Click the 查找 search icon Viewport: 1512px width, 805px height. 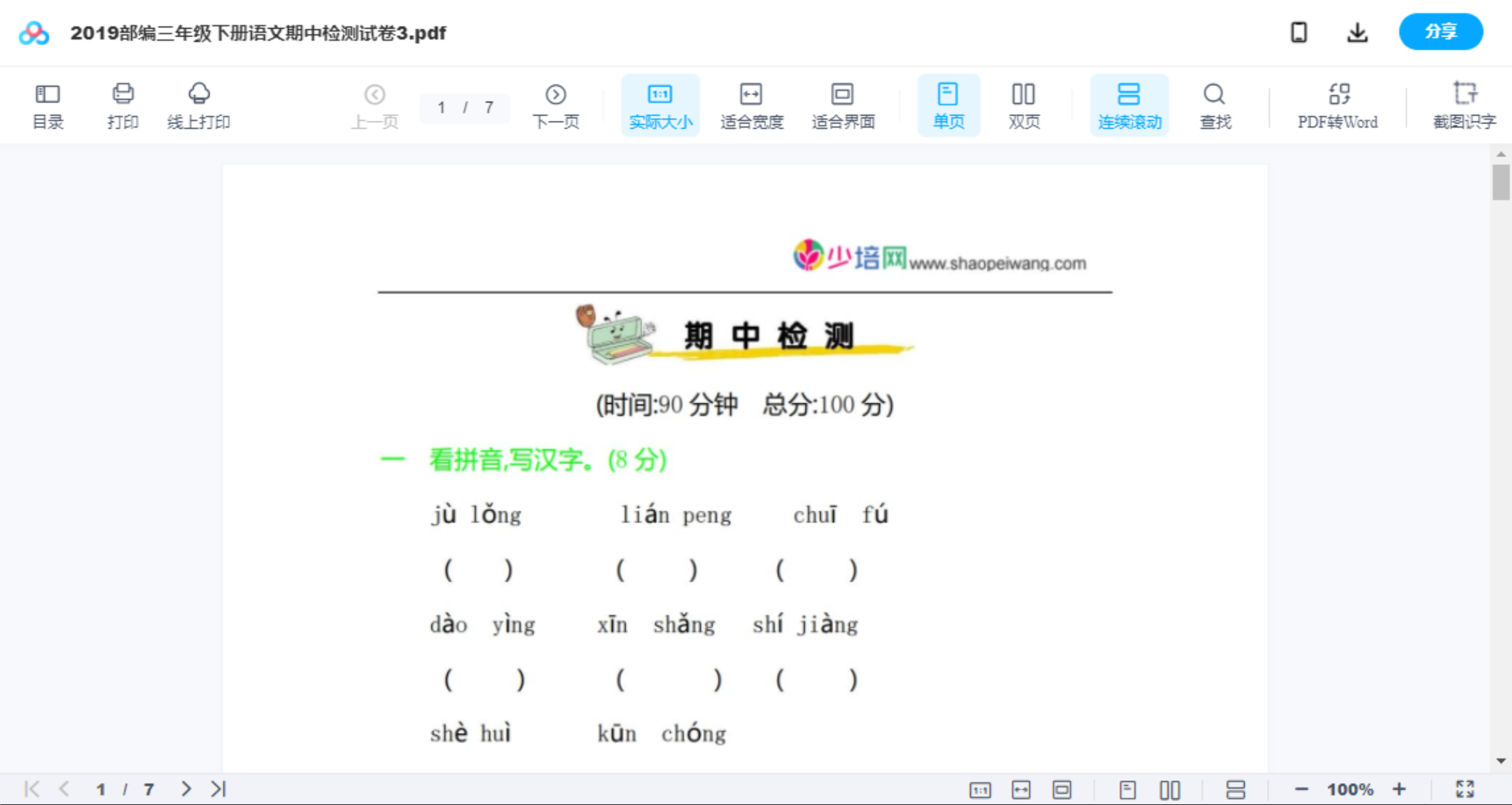pos(1214,104)
